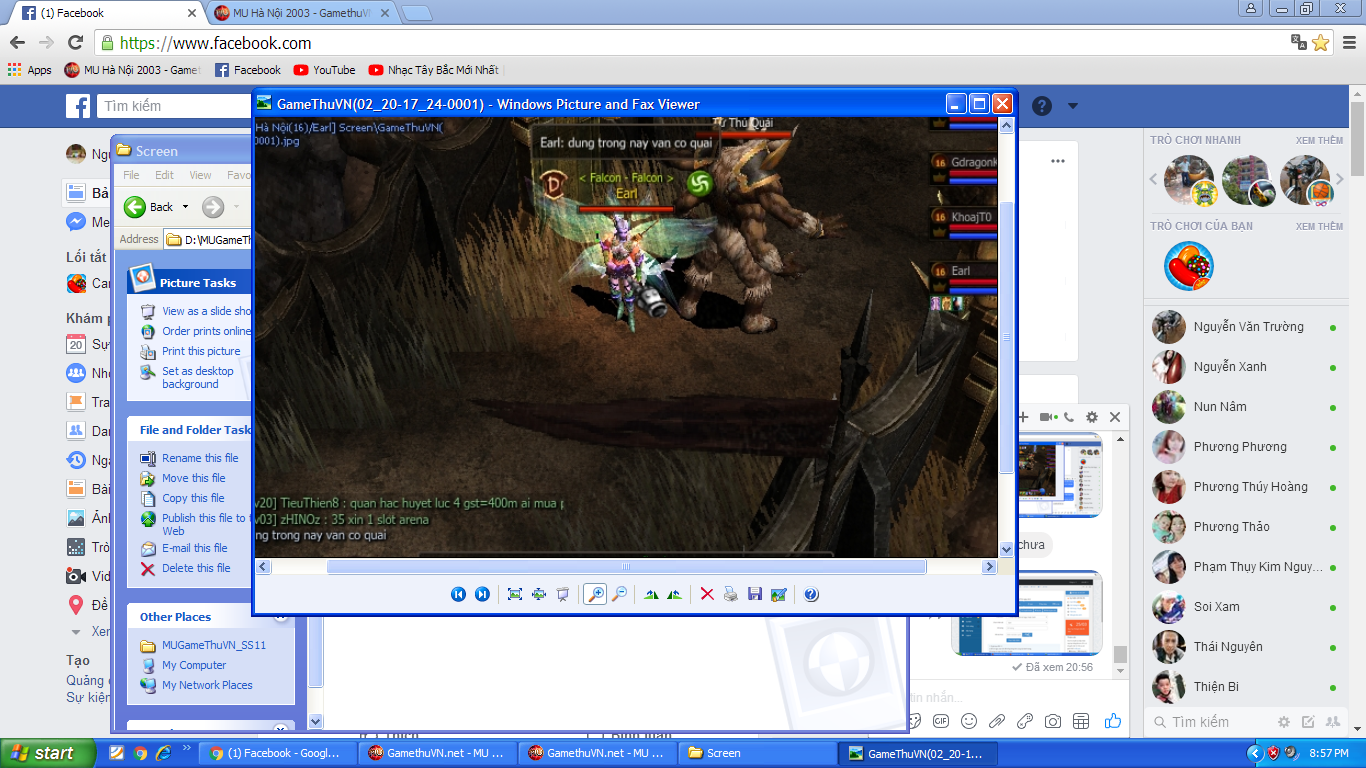This screenshot has height=768, width=1366.
Task: Open View menu in Screen window
Action: coord(200,175)
